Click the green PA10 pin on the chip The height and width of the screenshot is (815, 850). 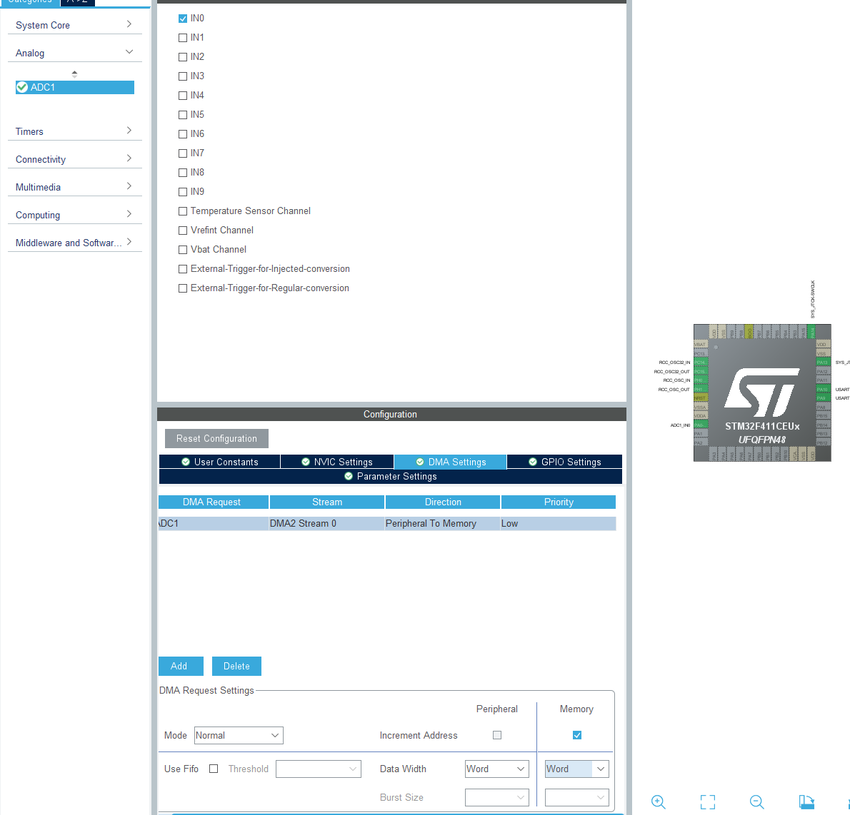click(823, 388)
